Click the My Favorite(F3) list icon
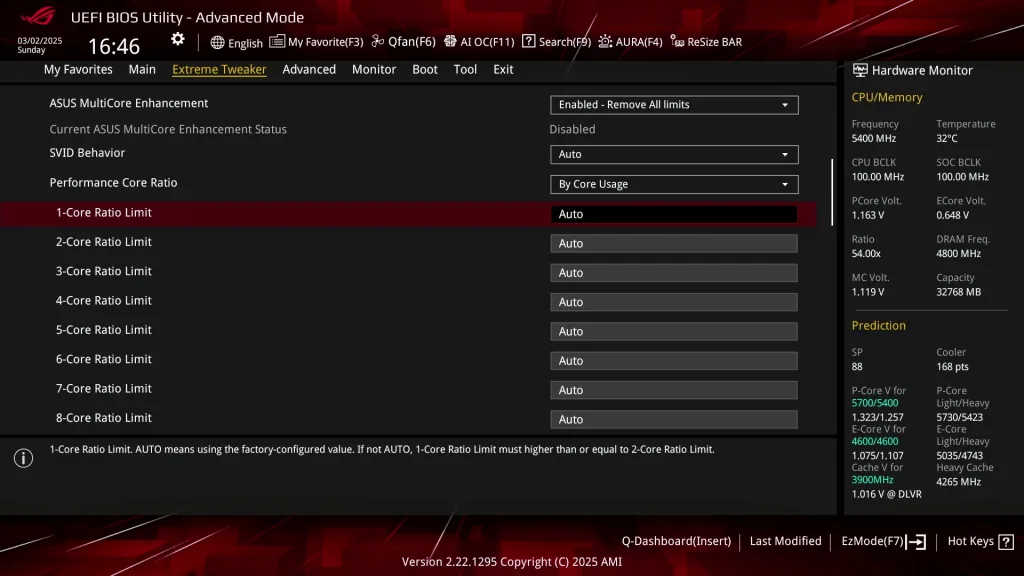 pos(277,42)
